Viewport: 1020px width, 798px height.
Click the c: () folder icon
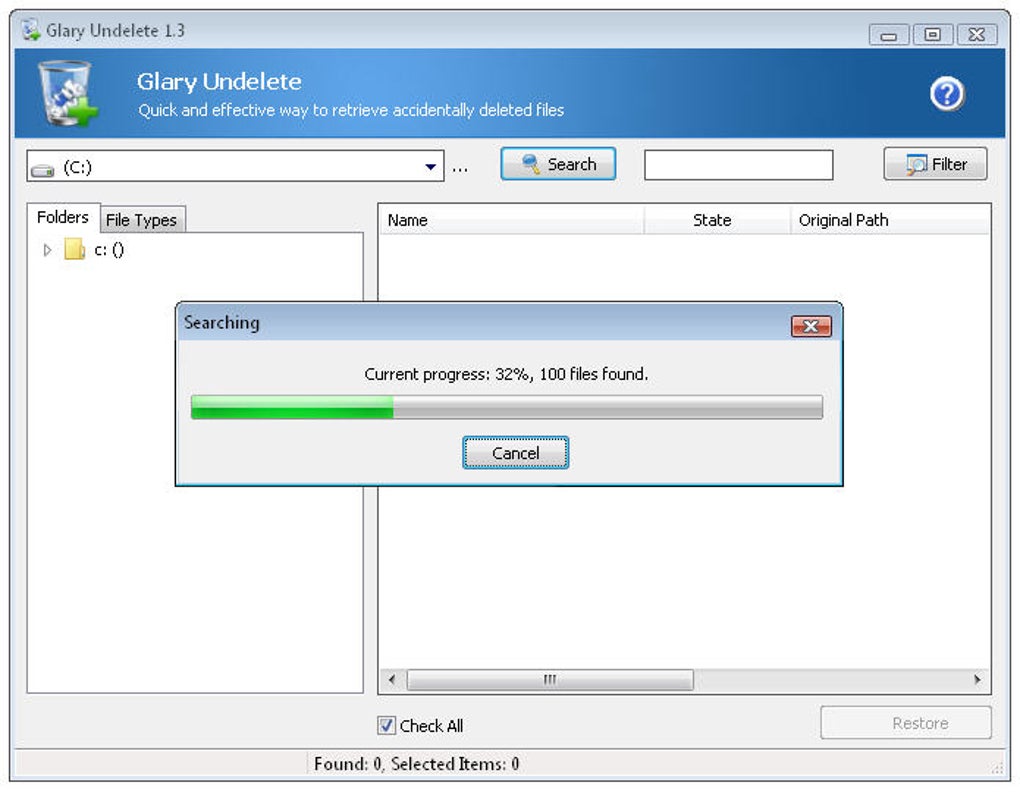74,249
